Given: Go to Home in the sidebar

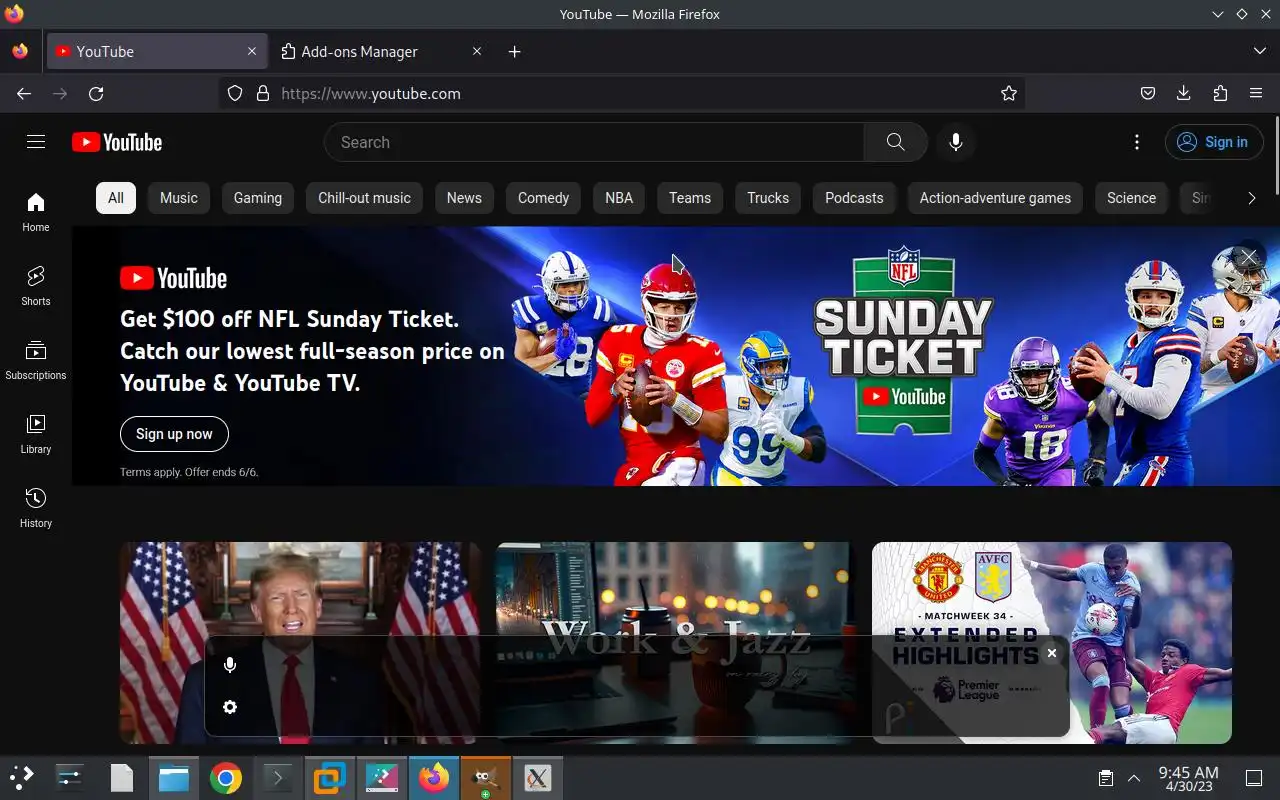Looking at the screenshot, I should coord(36,212).
